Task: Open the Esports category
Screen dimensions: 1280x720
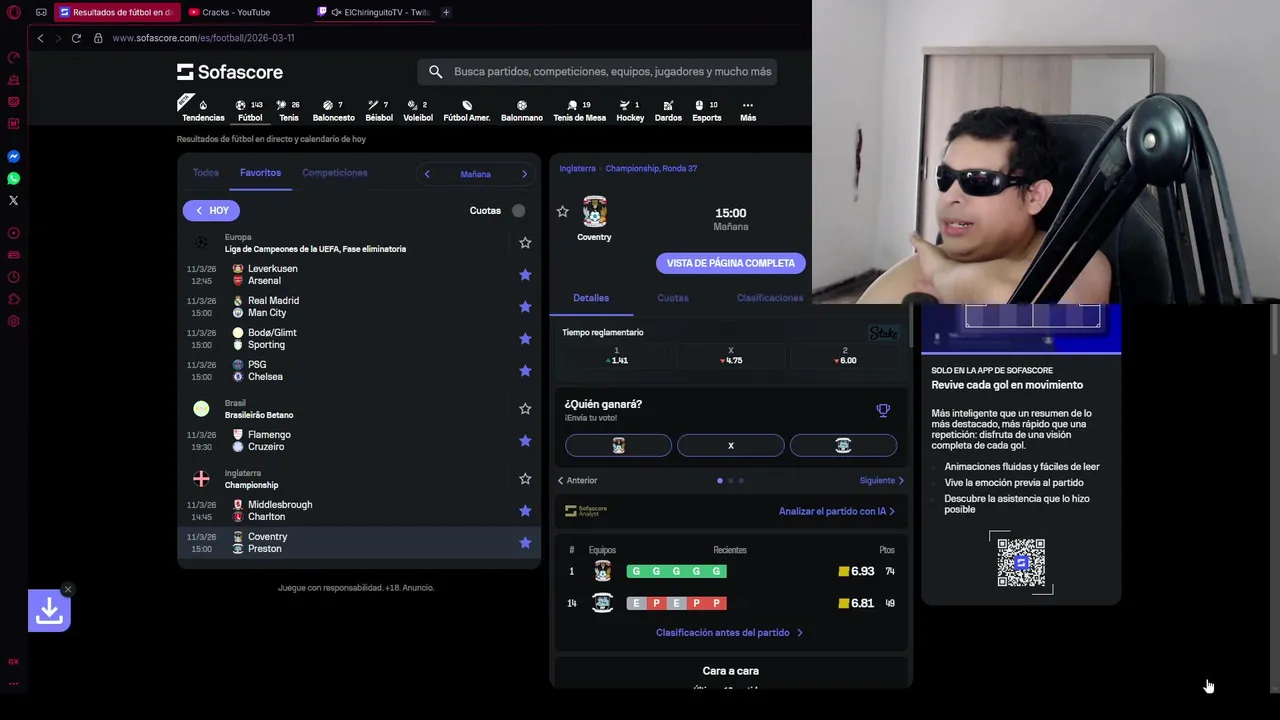Action: [706, 111]
